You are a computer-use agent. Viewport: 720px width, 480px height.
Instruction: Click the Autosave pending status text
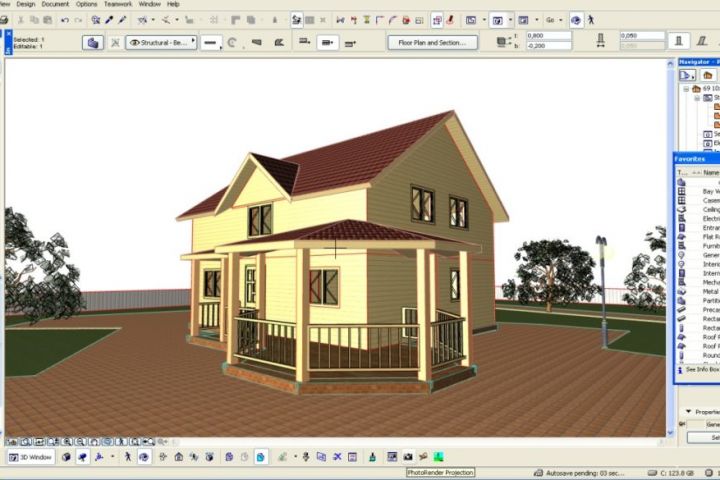[x=585, y=473]
